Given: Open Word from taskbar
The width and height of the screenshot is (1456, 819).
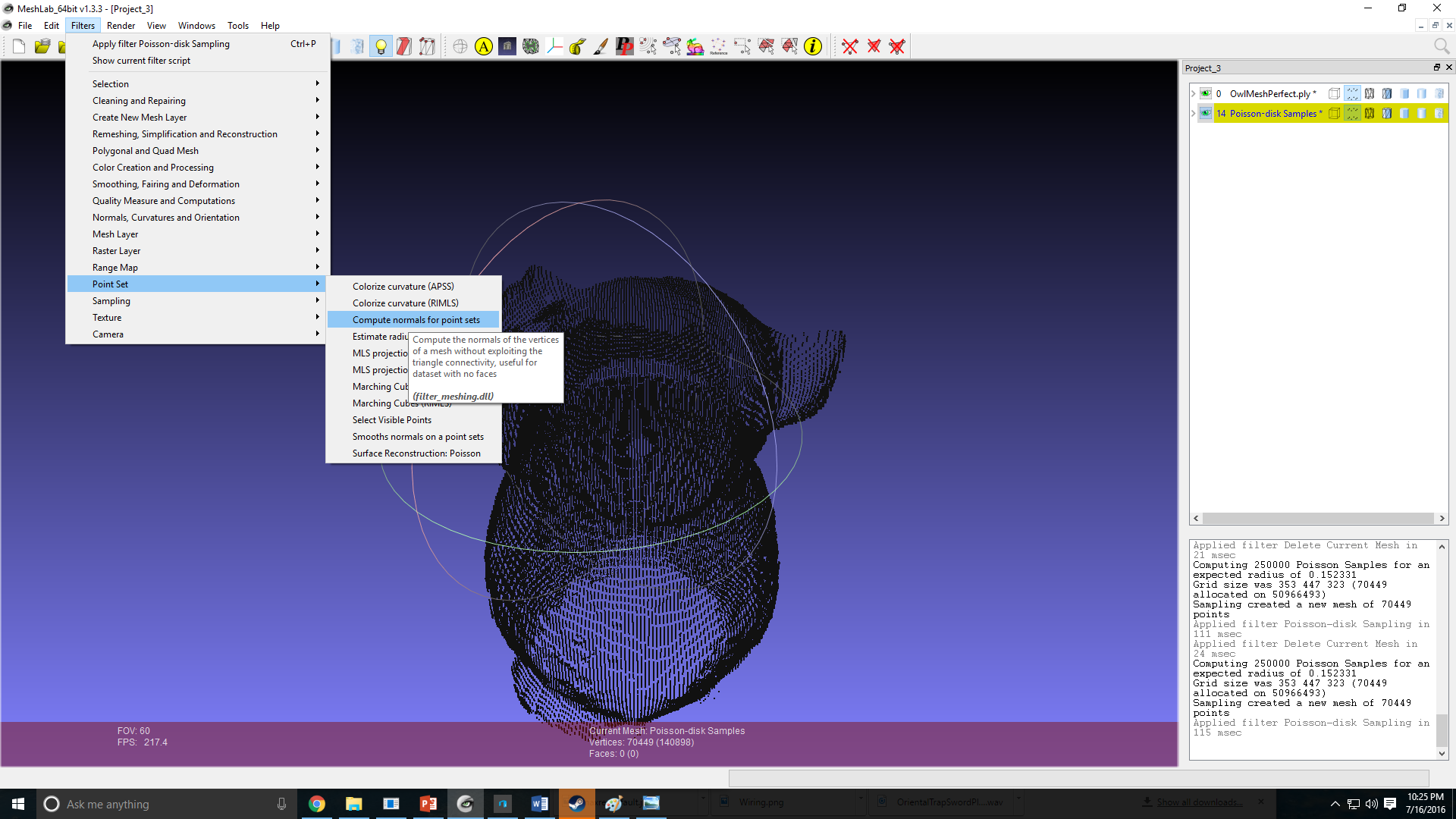Looking at the screenshot, I should (540, 804).
